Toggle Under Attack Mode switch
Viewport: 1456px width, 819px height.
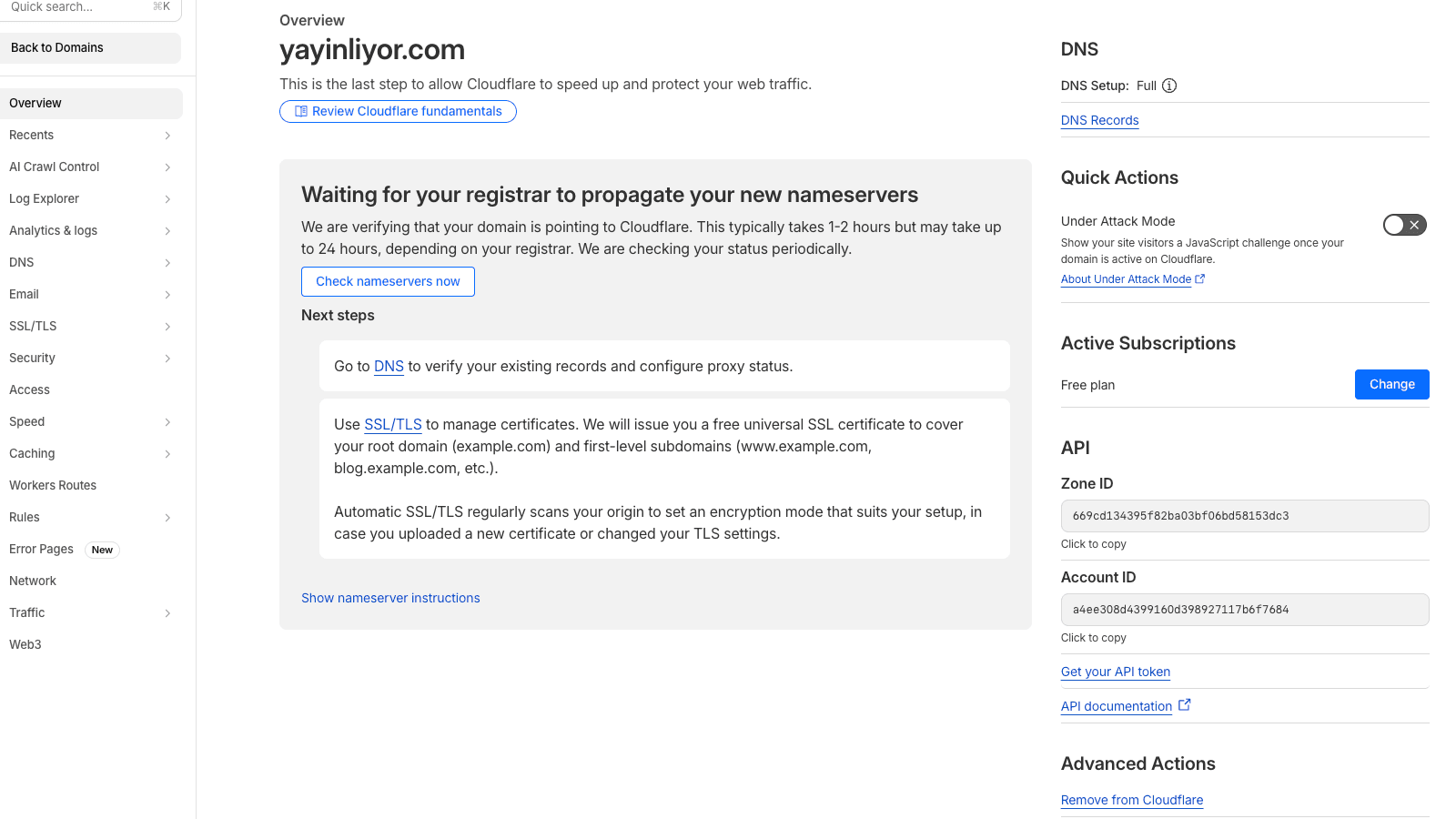click(1404, 225)
